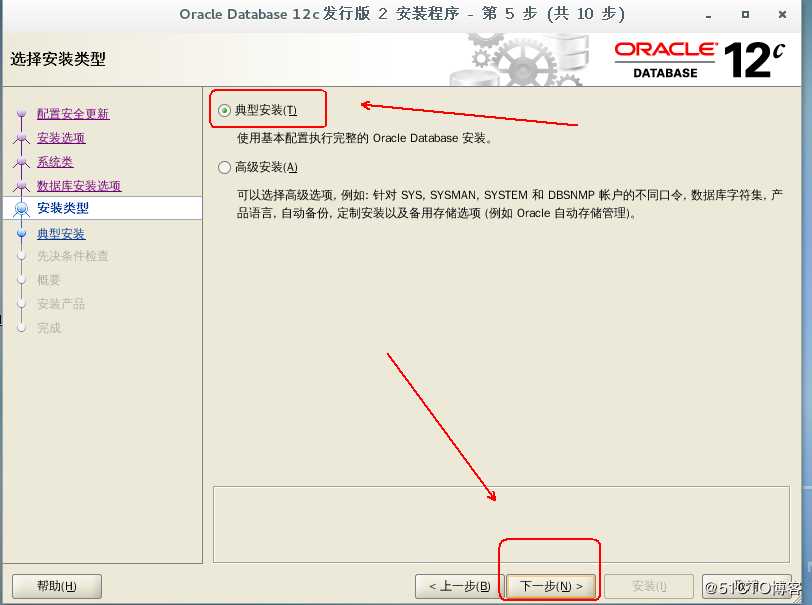Open help via the 帮助(H) button

click(56, 586)
